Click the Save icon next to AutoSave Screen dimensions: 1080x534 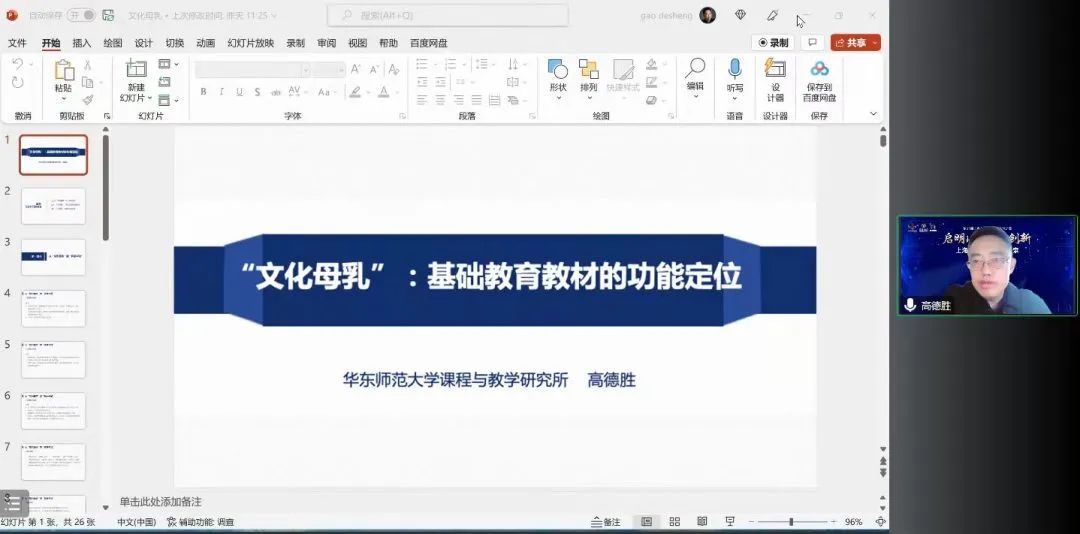pyautogui.click(x=108, y=15)
